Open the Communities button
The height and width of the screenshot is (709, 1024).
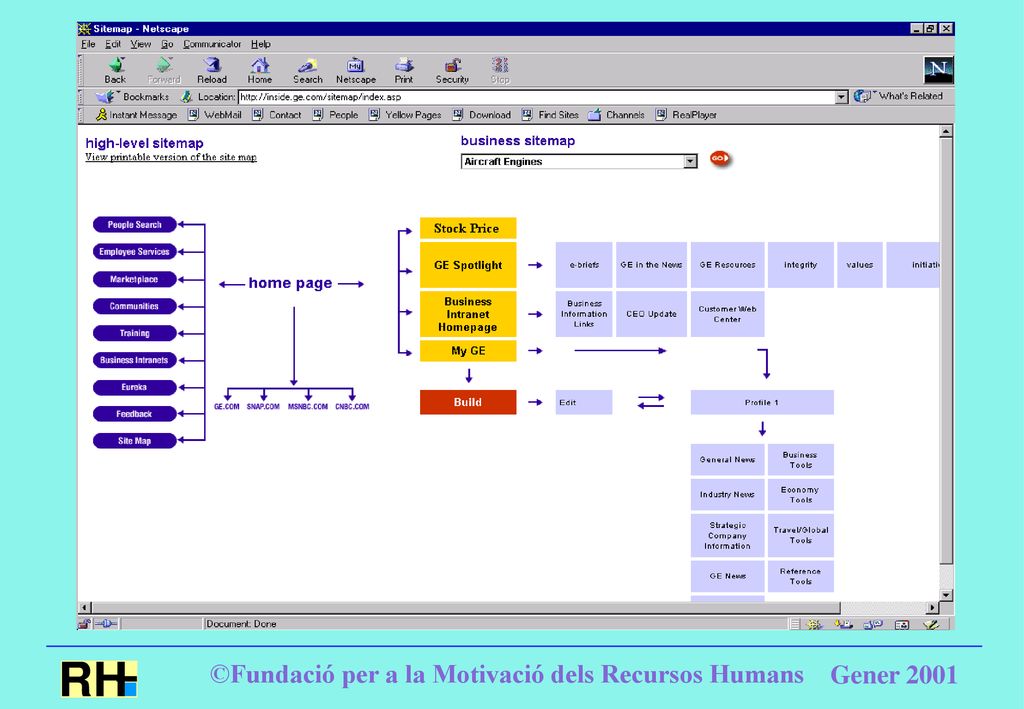pos(135,306)
